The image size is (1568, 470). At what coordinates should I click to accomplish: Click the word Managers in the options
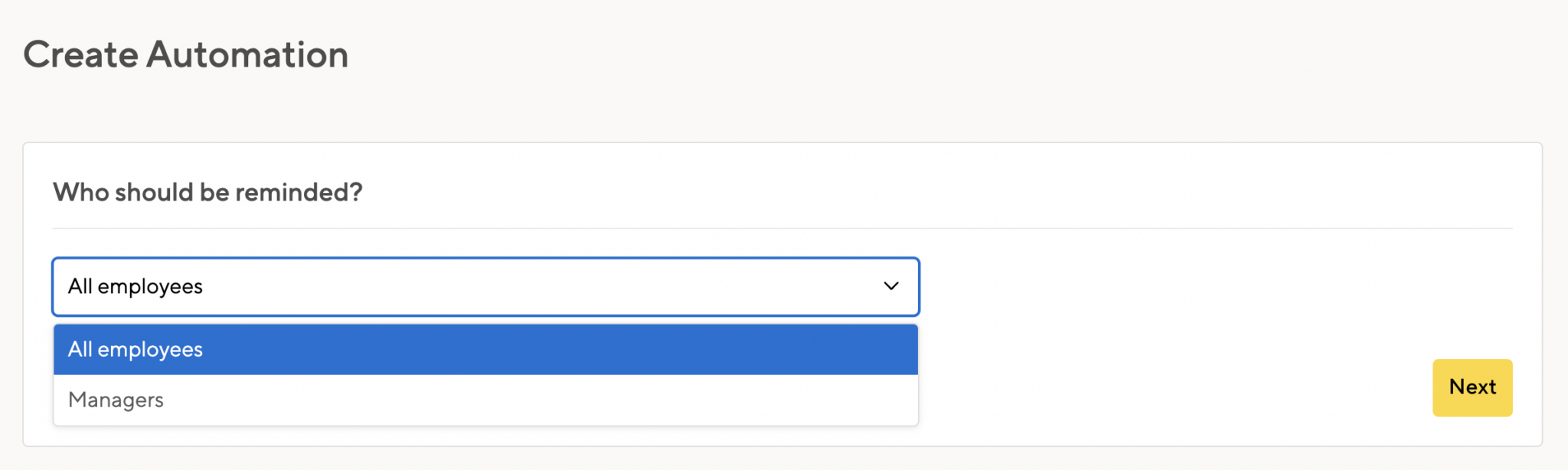click(116, 400)
